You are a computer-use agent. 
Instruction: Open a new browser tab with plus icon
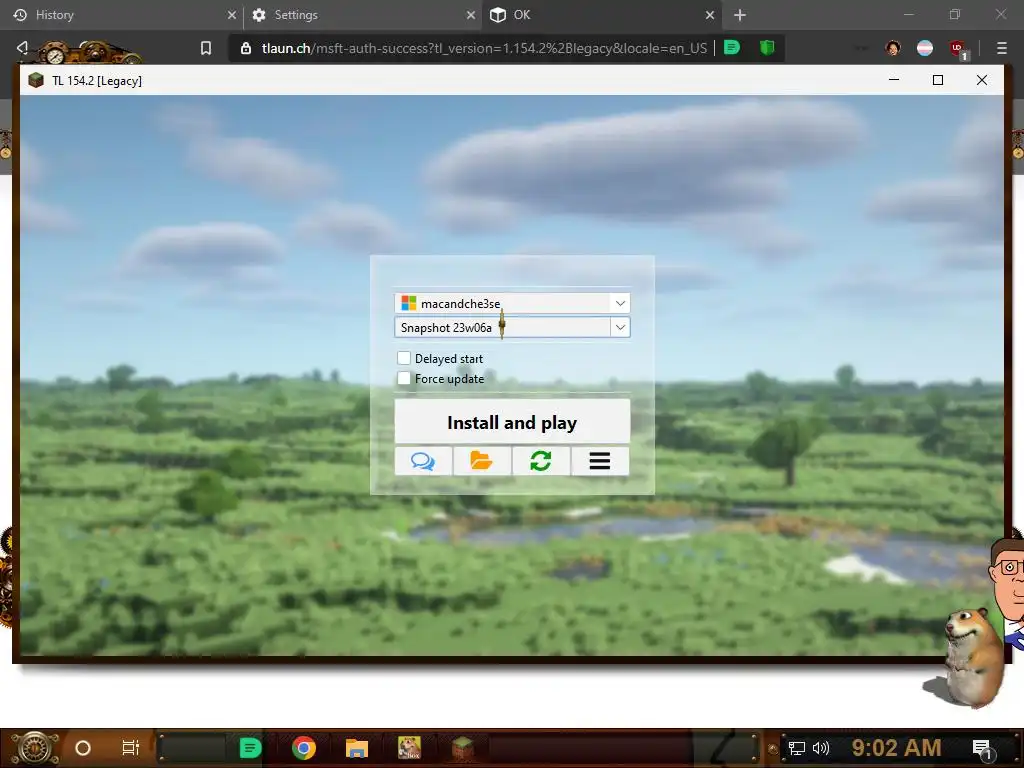coord(739,15)
